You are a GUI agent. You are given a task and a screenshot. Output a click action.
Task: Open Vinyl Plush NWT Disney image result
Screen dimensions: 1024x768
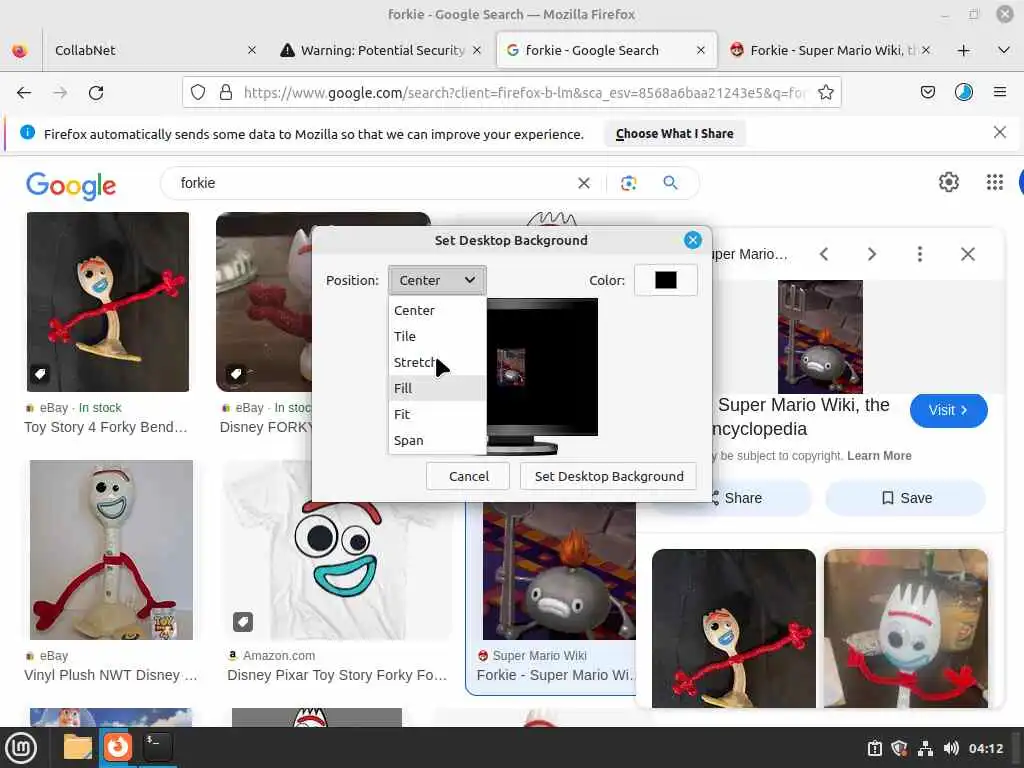pos(111,550)
